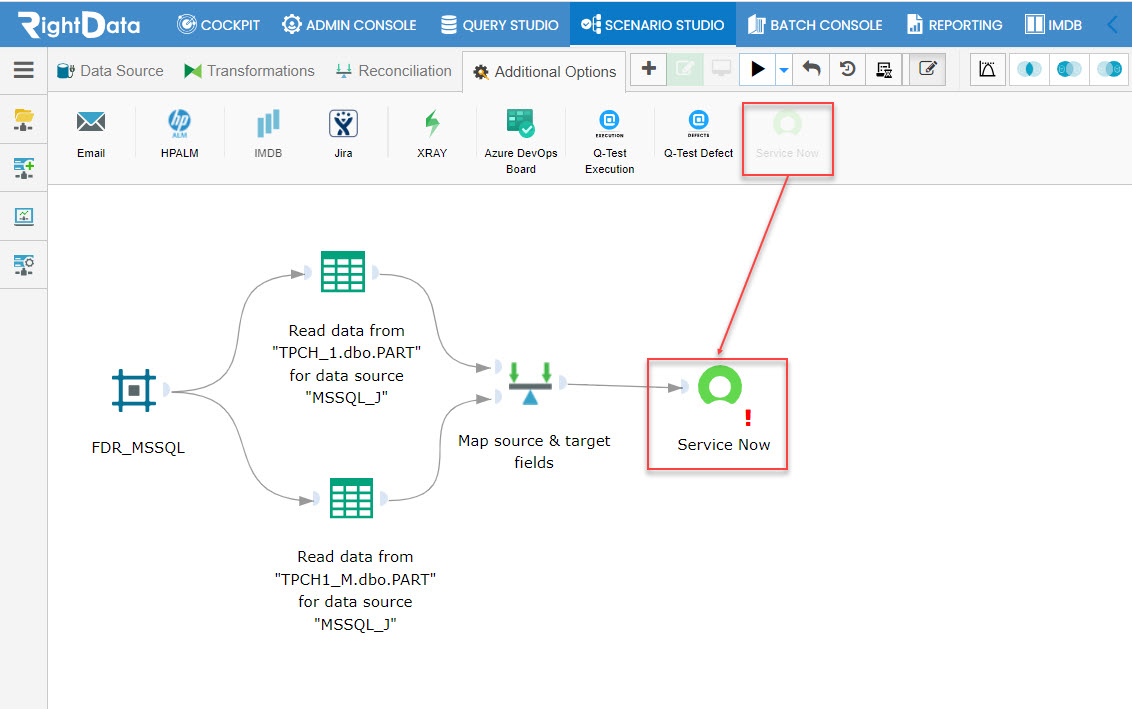Switch to the Transformations tab

point(250,71)
